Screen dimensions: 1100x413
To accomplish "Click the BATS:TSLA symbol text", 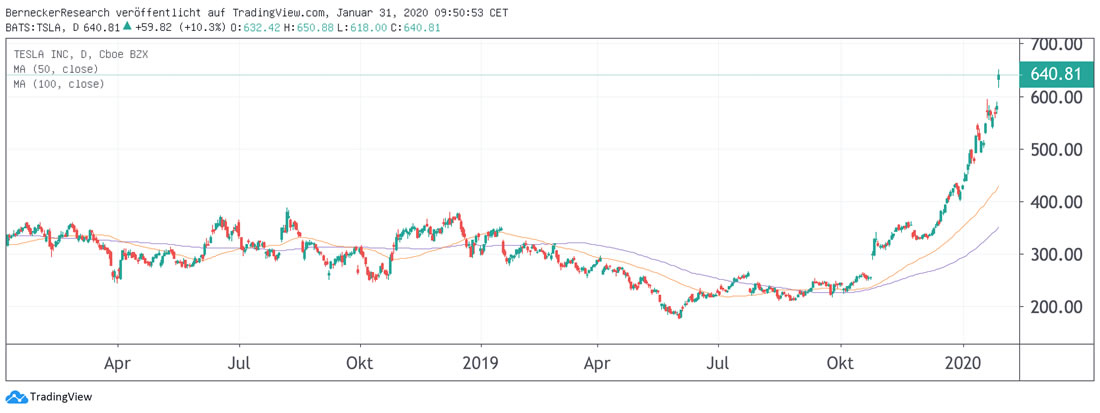I will coord(32,27).
